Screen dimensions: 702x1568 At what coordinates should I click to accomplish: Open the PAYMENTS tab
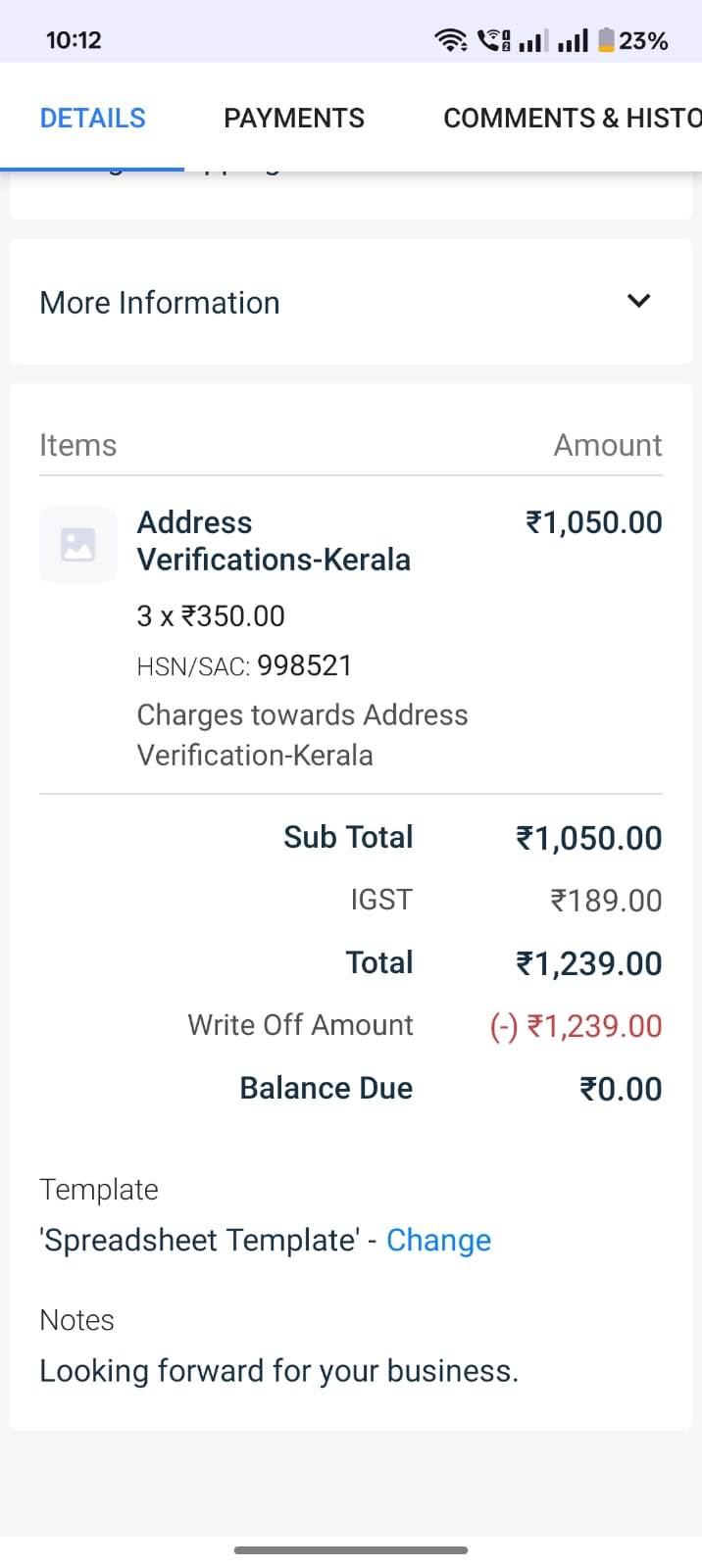coord(294,119)
